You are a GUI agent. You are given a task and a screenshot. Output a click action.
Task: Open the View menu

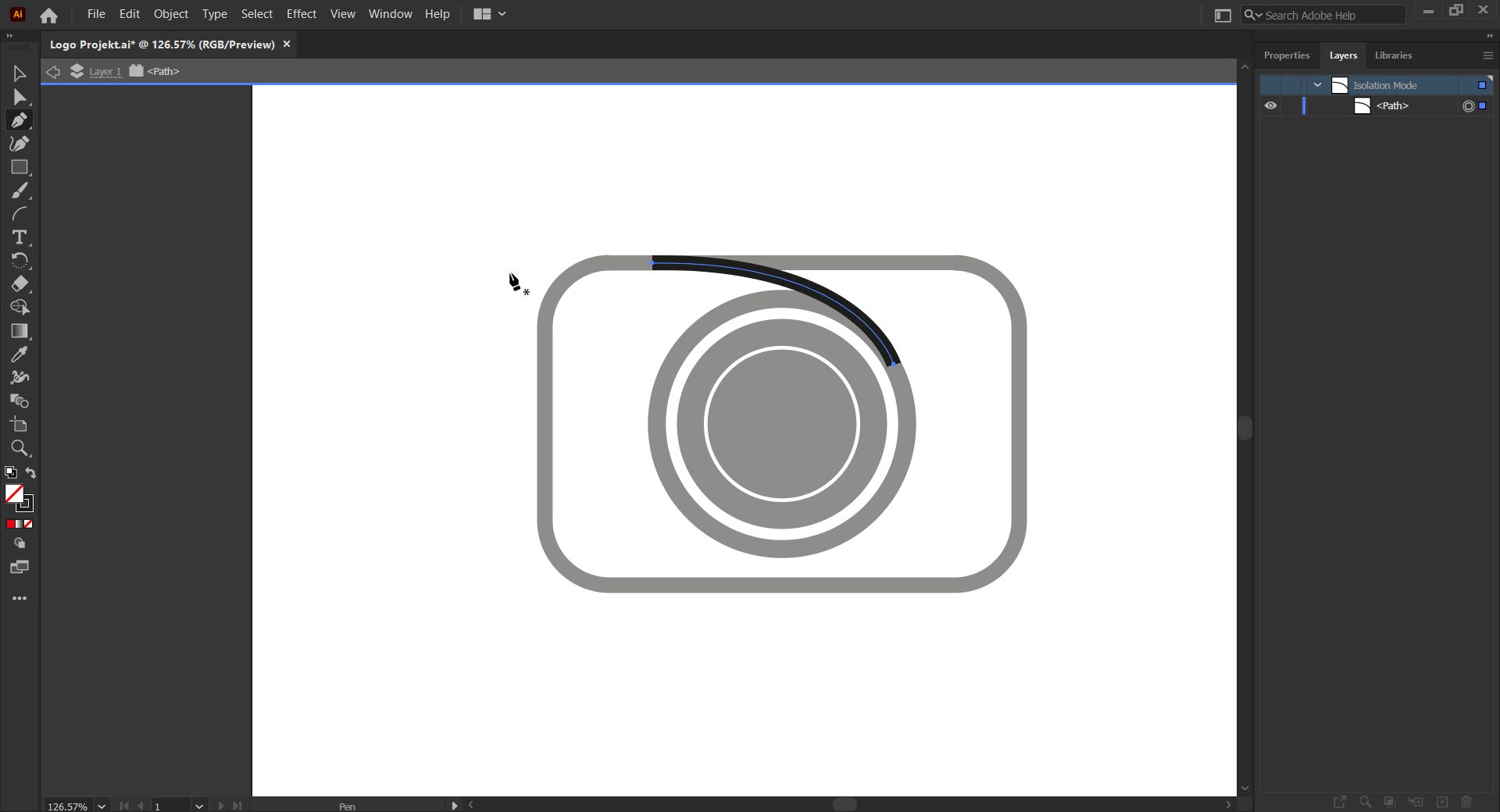(x=342, y=14)
